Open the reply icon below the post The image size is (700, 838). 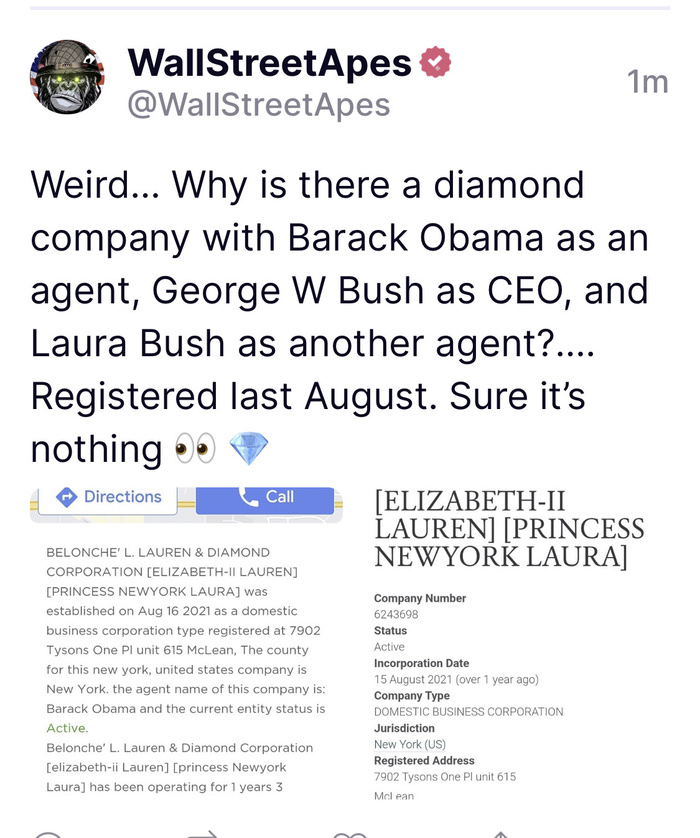(50, 834)
